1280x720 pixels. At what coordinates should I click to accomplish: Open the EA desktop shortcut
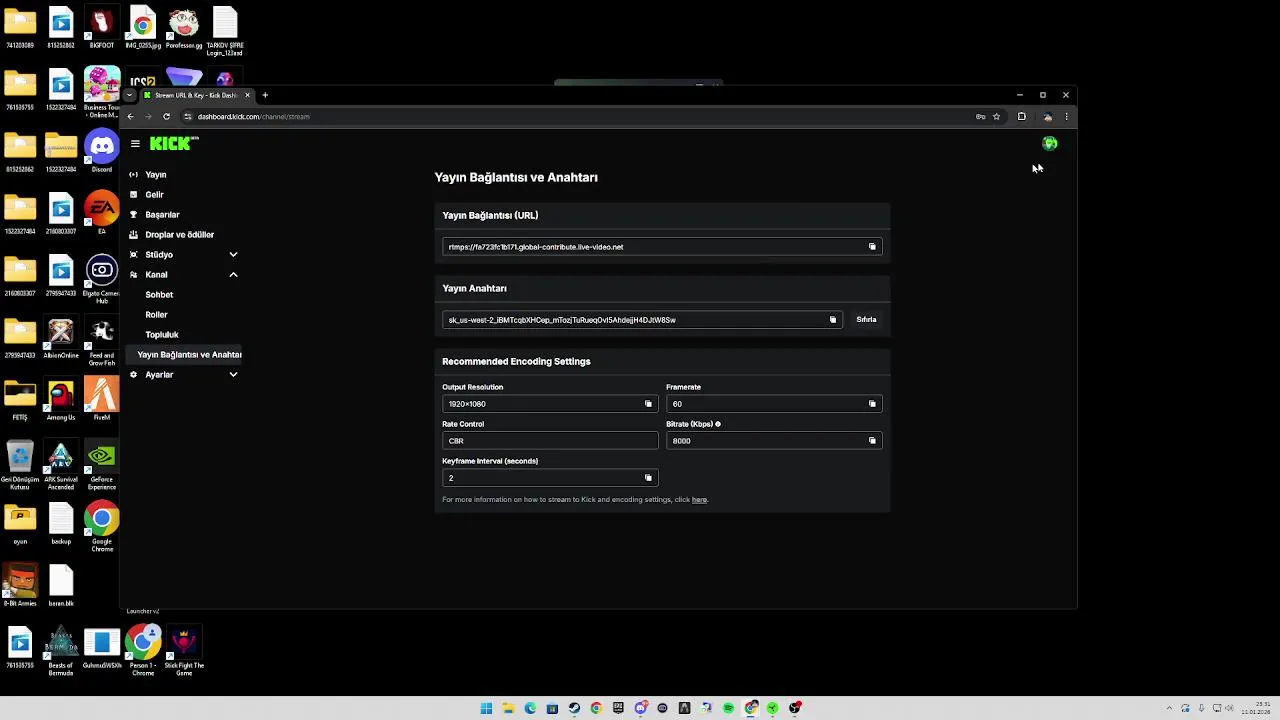(102, 212)
